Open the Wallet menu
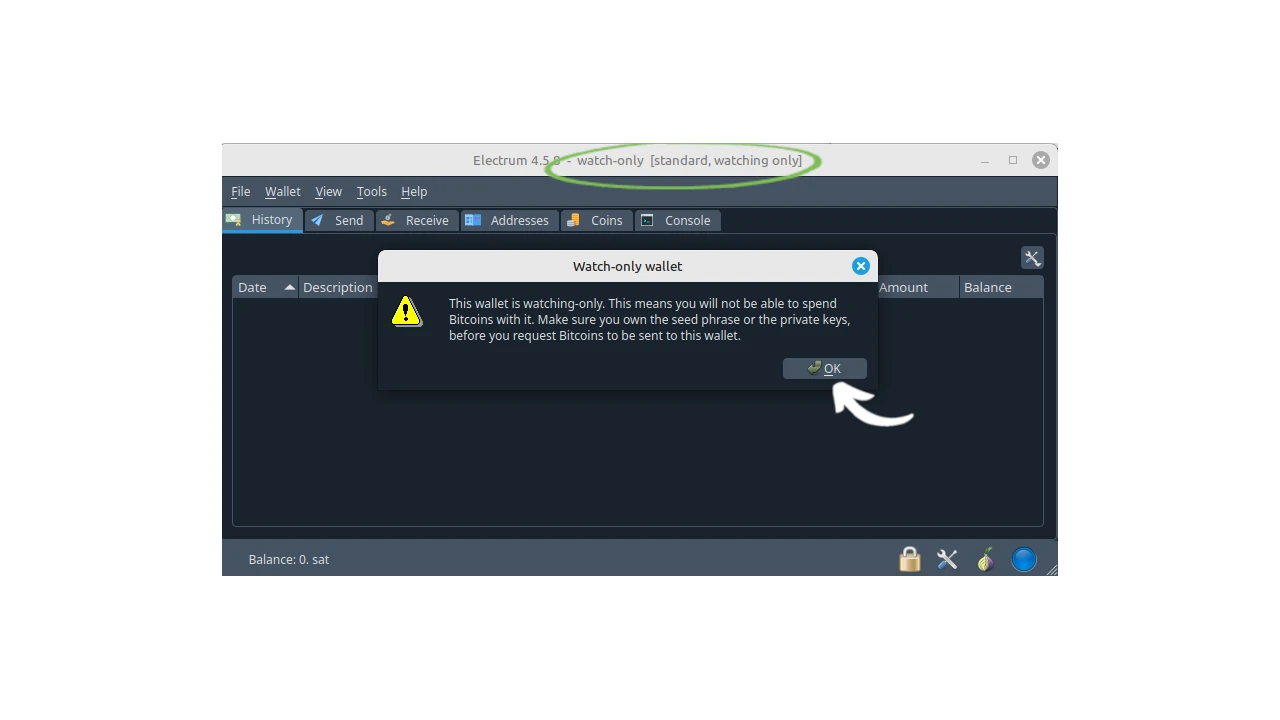1280x720 pixels. (x=282, y=192)
